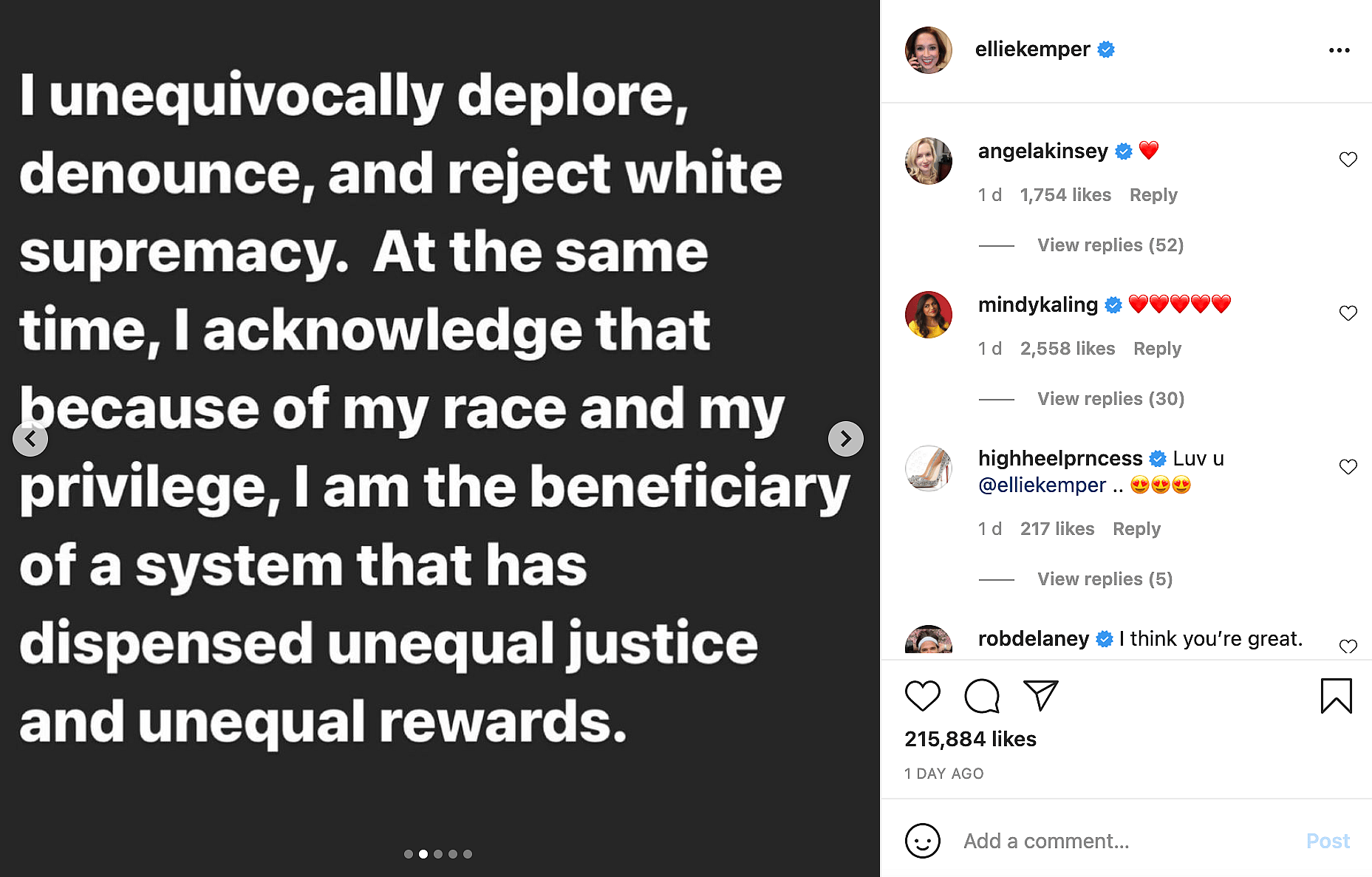Image resolution: width=1372 pixels, height=877 pixels.
Task: Open the @elliekemper mention link
Action: pos(1042,485)
